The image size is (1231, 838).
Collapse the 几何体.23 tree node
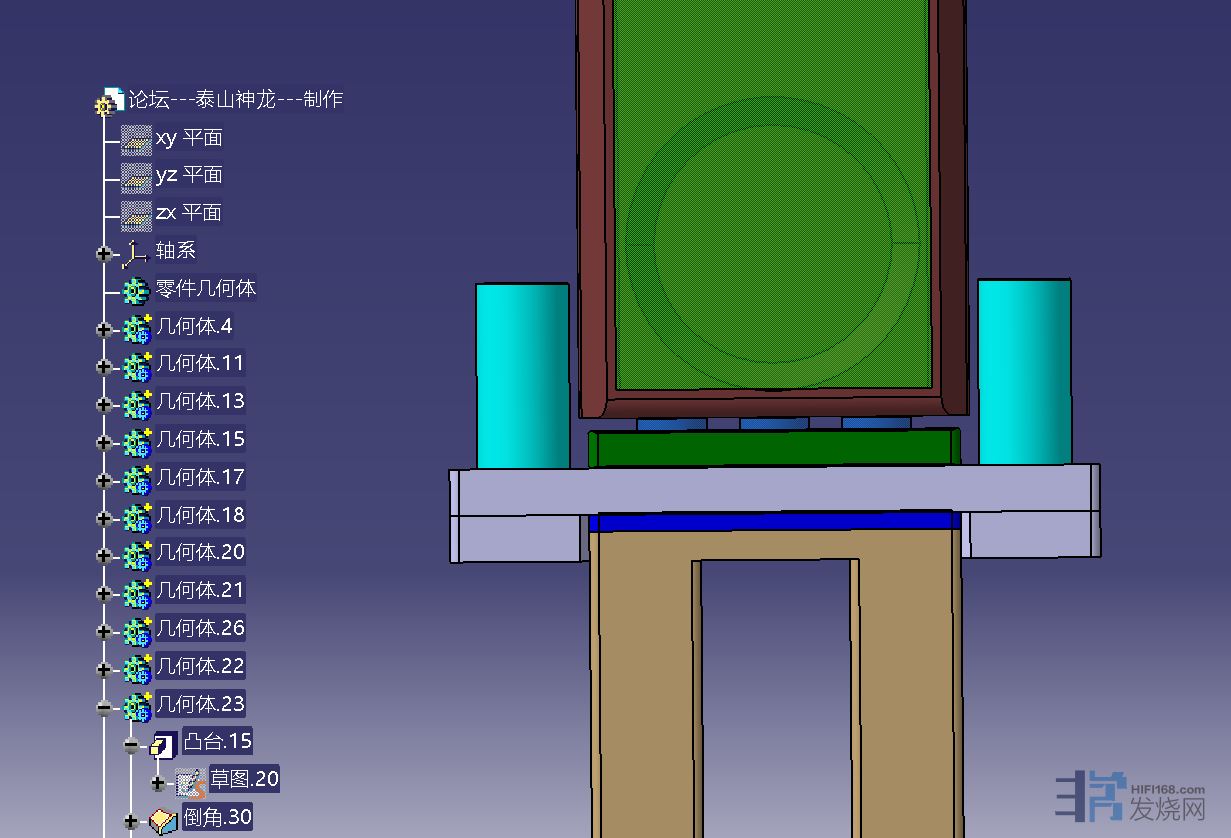click(104, 707)
